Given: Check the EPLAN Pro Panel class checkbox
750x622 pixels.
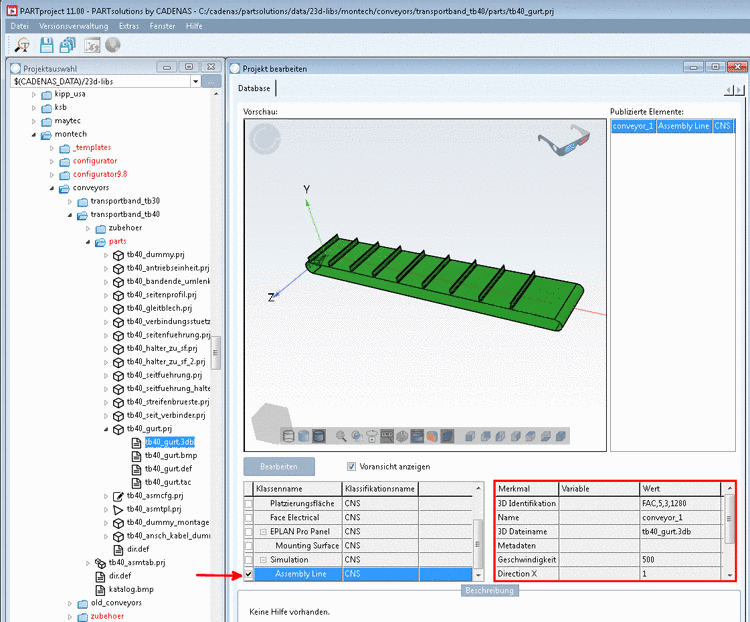Looking at the screenshot, I should 248,532.
